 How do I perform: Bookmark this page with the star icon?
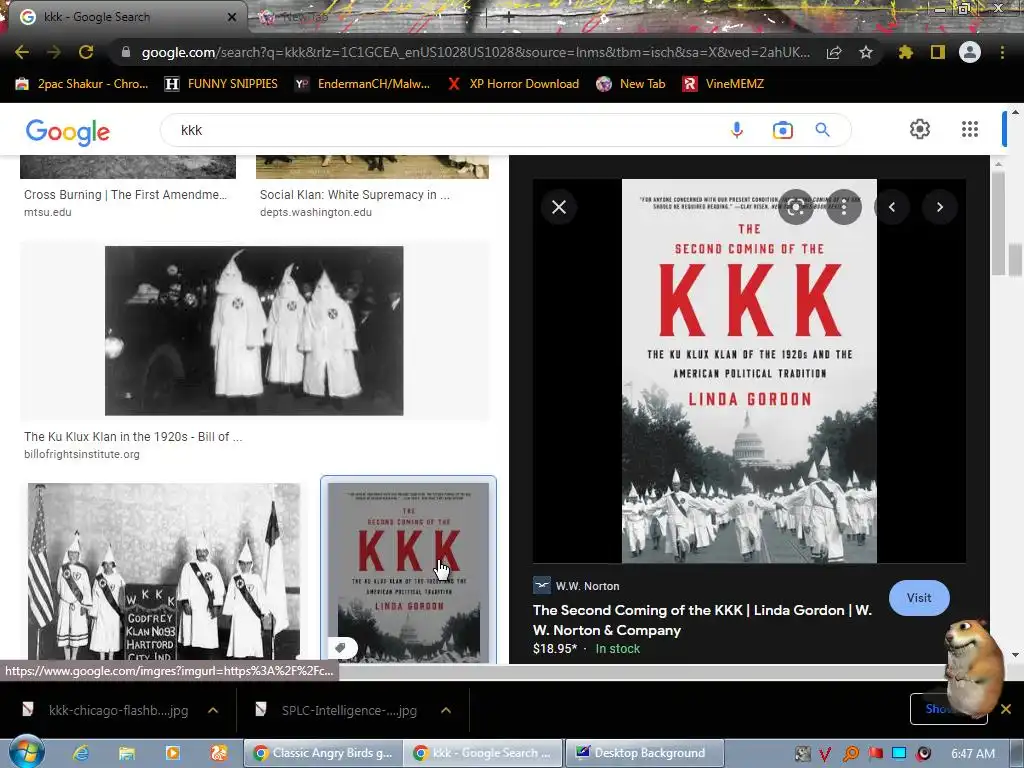[866, 52]
